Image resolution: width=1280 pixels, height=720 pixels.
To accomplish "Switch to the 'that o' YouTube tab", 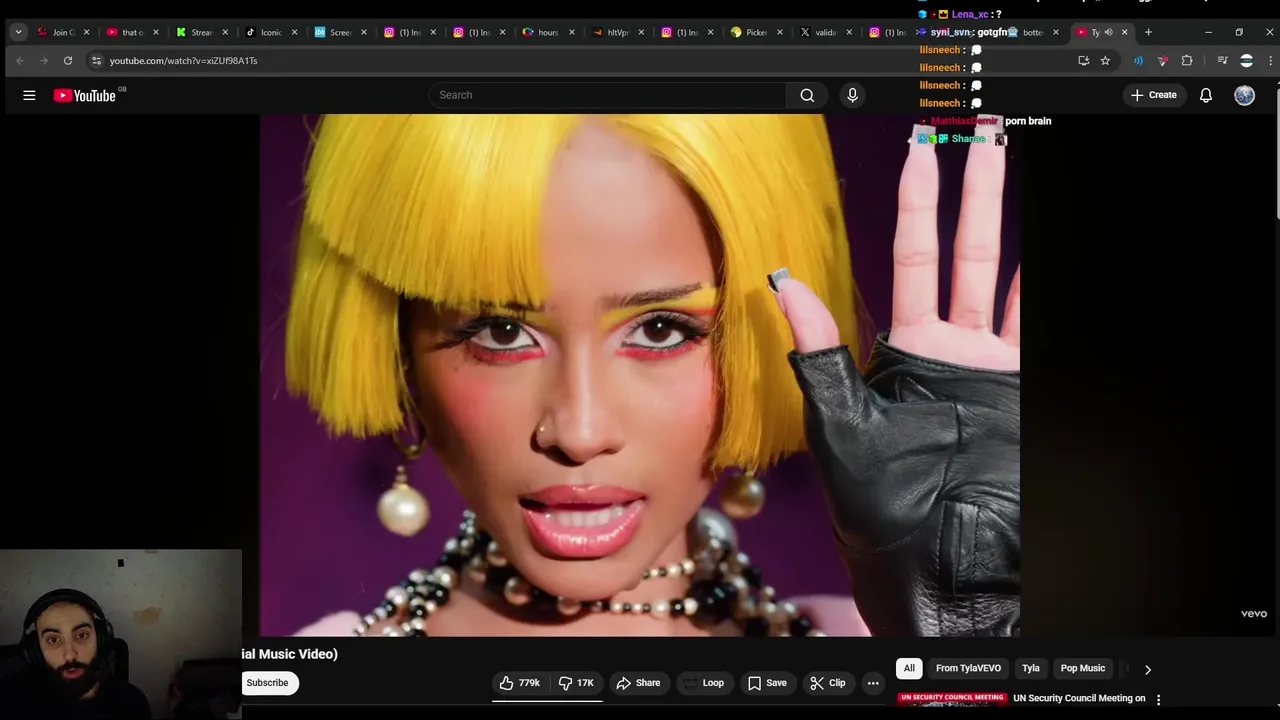I will click(x=132, y=32).
